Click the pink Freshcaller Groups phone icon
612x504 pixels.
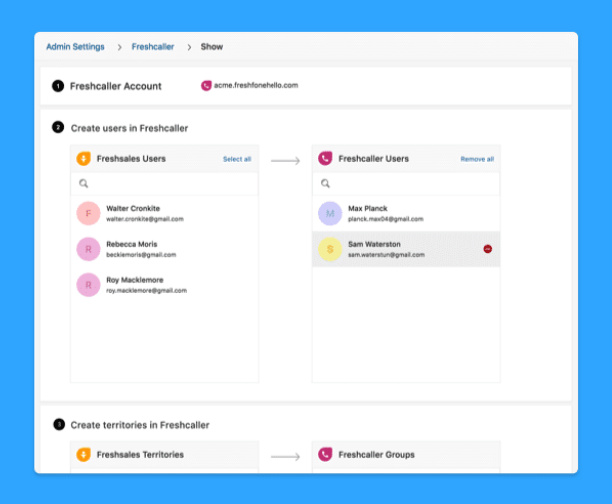(x=325, y=454)
